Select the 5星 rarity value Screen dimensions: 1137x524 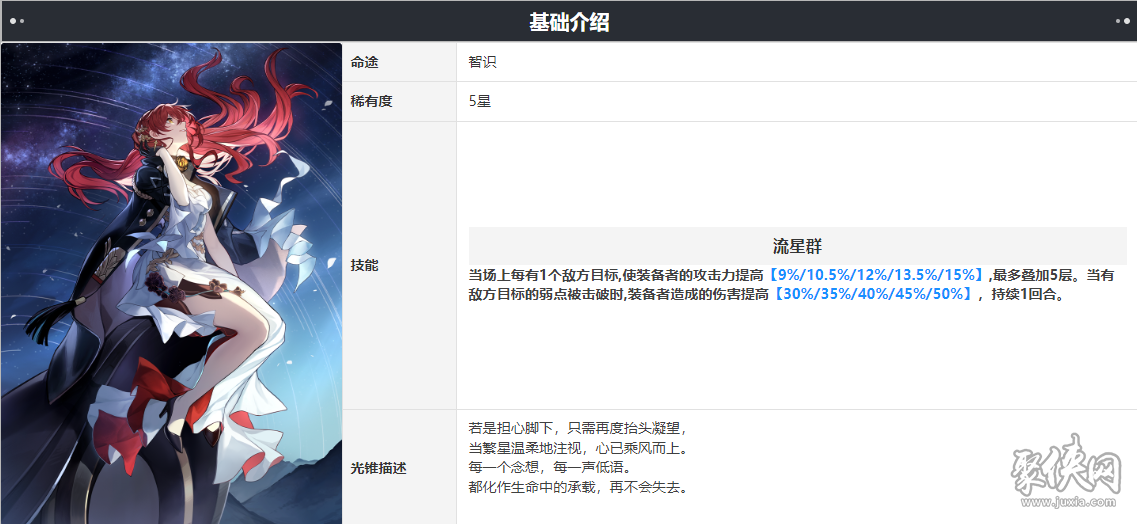point(480,101)
